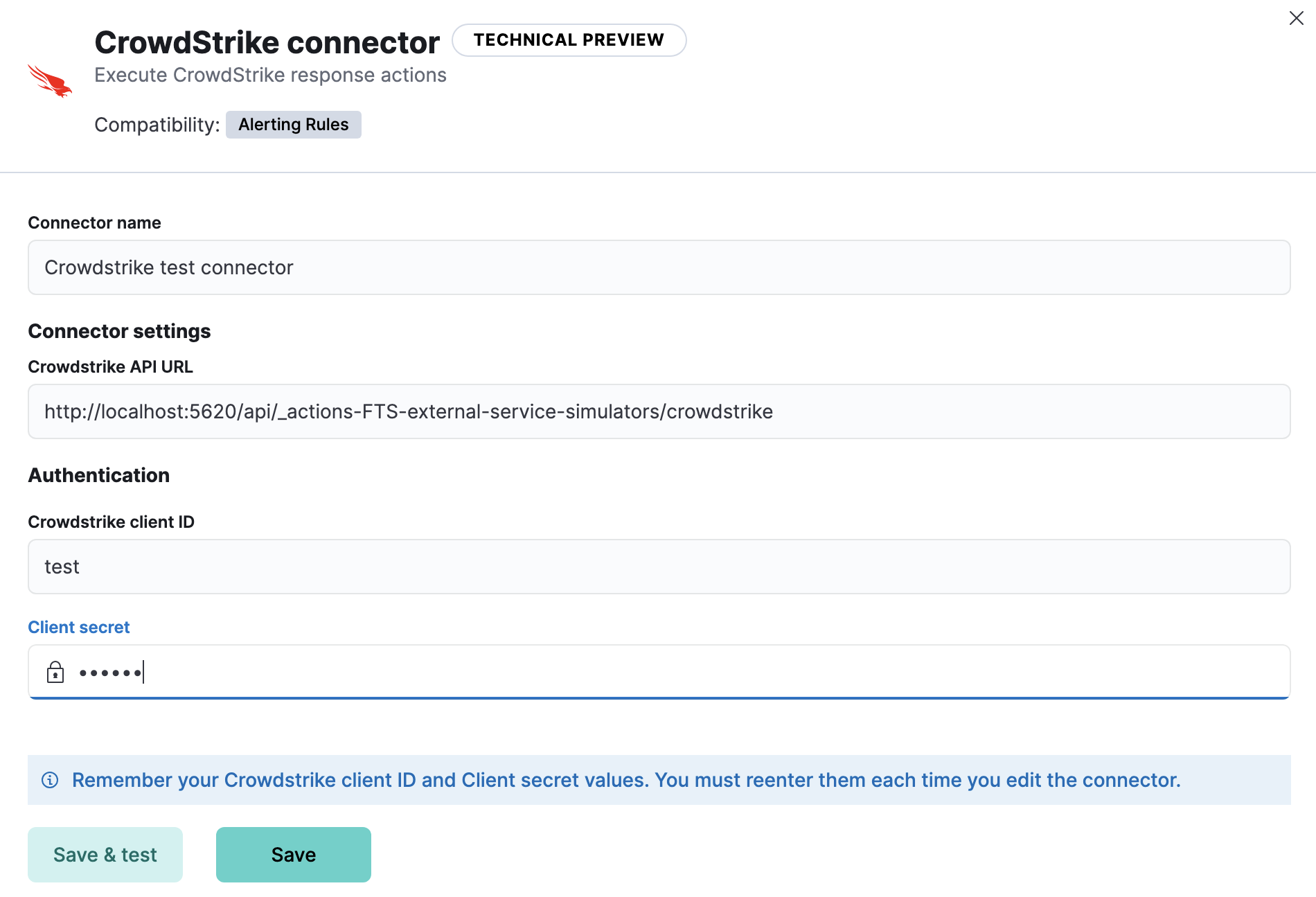Click the Alerting Rules compatibility badge

pyautogui.click(x=293, y=125)
